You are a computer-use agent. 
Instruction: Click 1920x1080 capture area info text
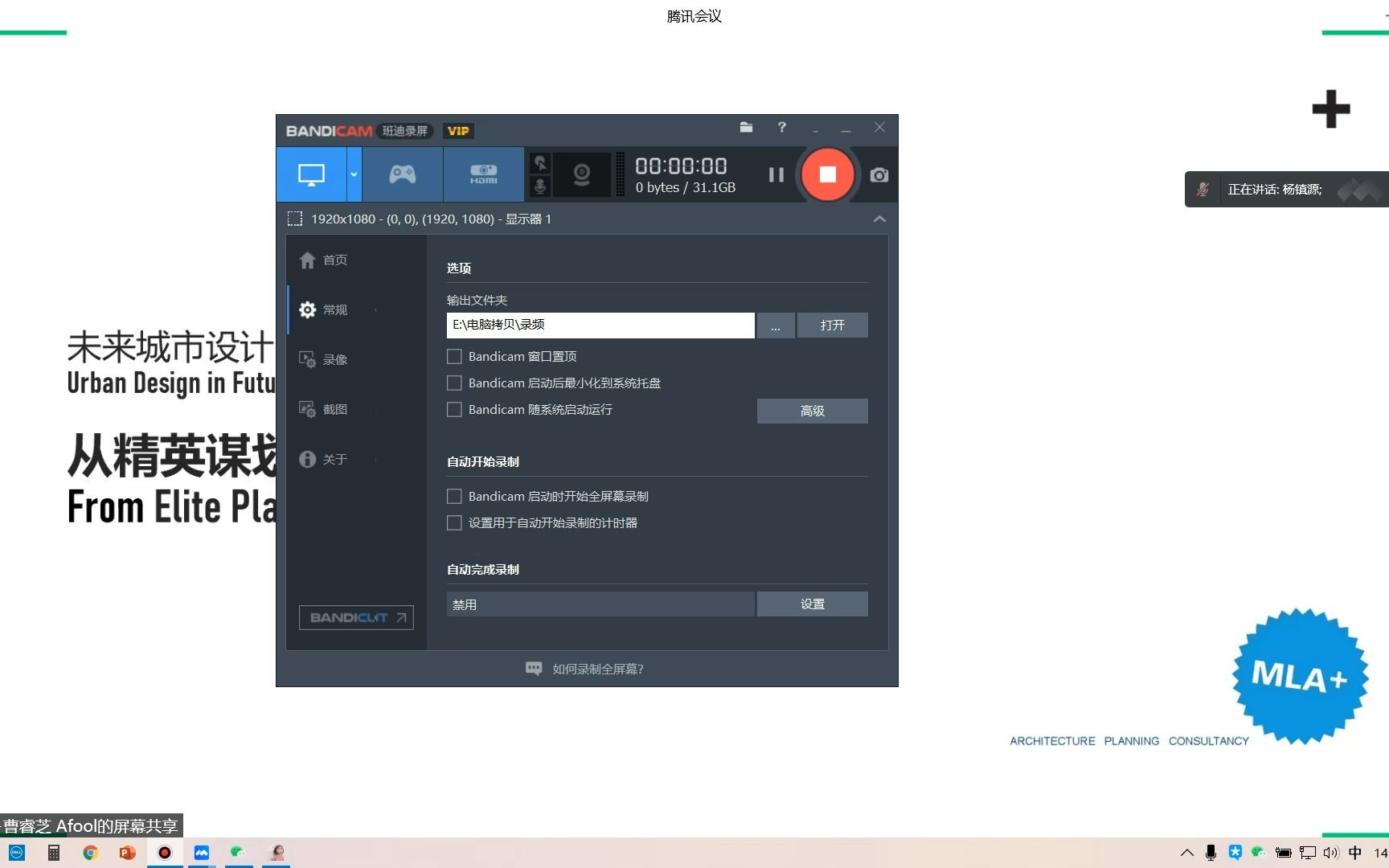(431, 219)
